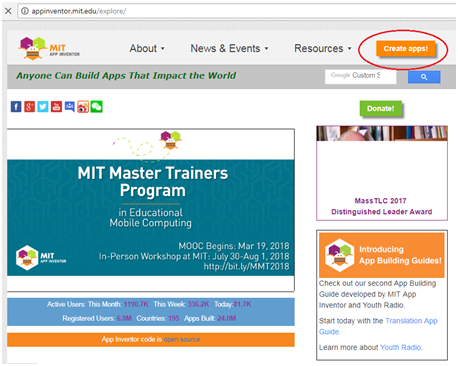Click the MIT App Inventor logo in header

(49, 48)
